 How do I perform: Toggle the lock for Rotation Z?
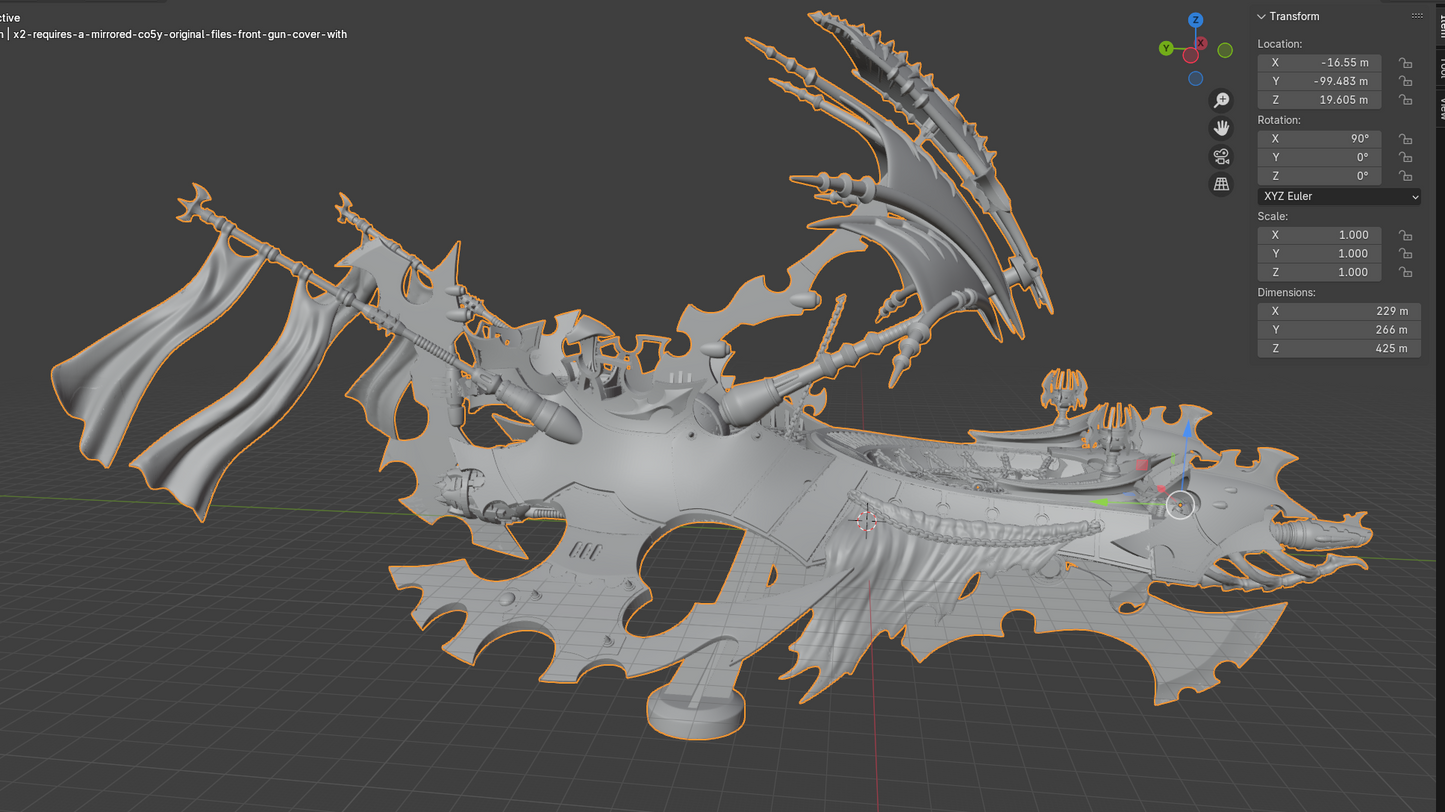tap(1405, 176)
